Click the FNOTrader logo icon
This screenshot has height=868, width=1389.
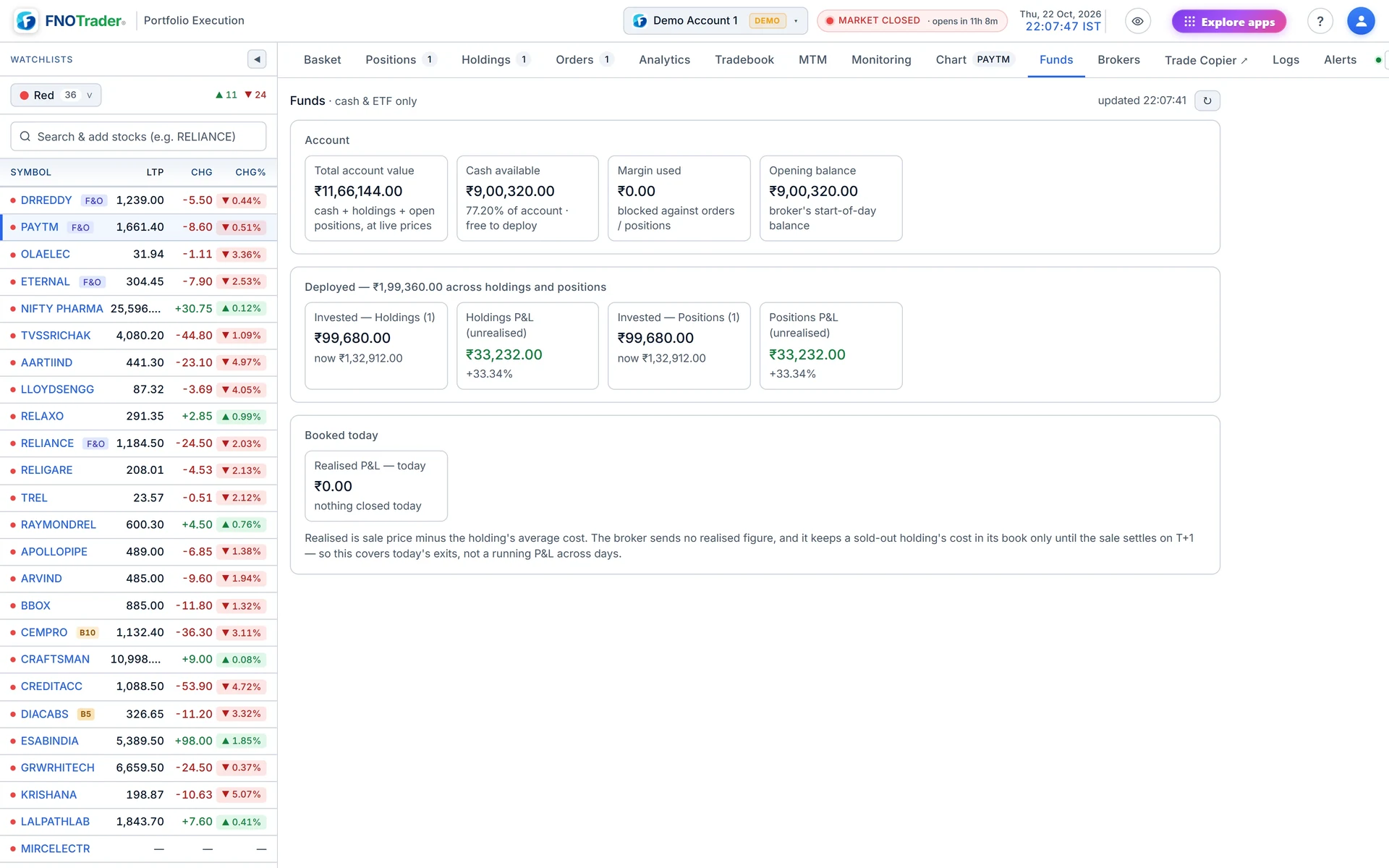[27, 21]
